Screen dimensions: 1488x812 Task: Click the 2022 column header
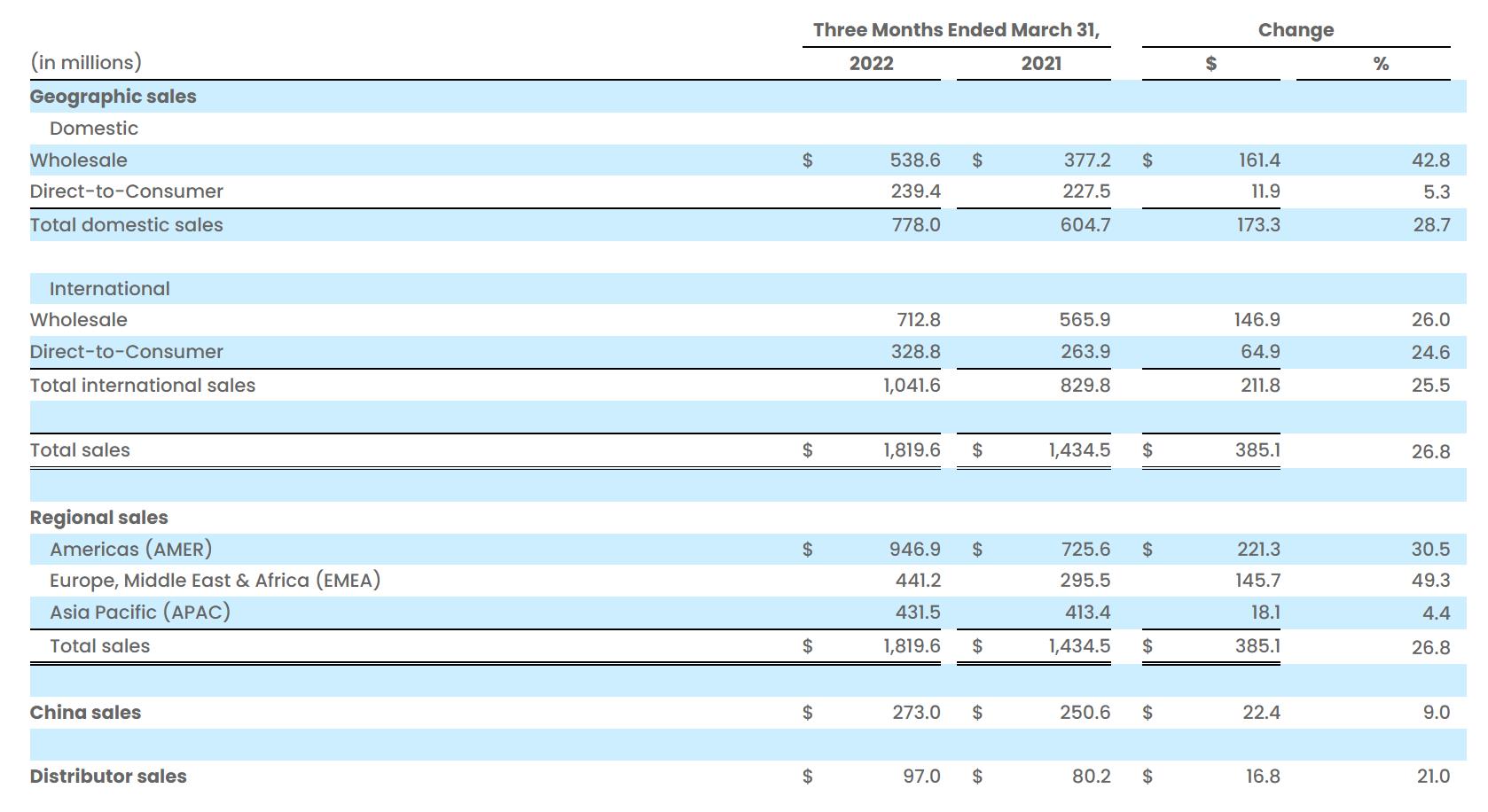[871, 64]
